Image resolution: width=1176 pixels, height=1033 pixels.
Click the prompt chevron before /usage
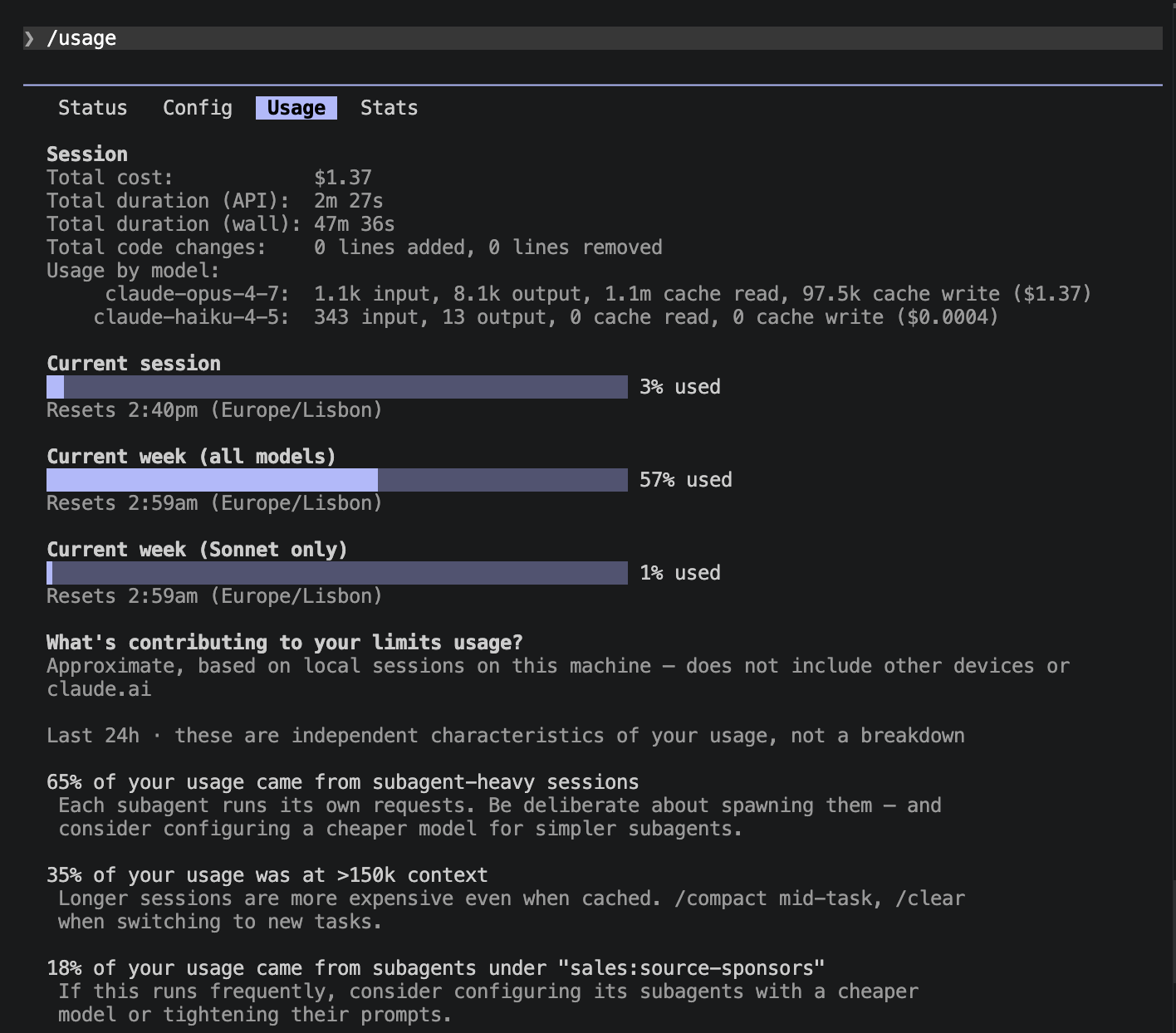[x=29, y=38]
